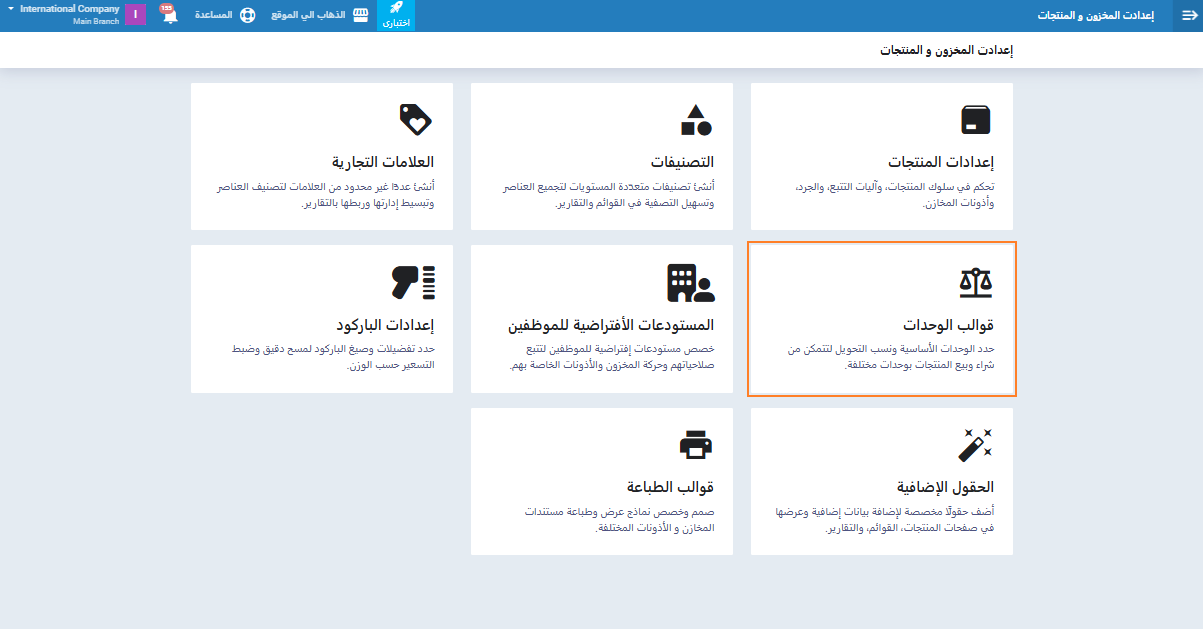Open the إعدادات الباركود card title

pyautogui.click(x=385, y=325)
